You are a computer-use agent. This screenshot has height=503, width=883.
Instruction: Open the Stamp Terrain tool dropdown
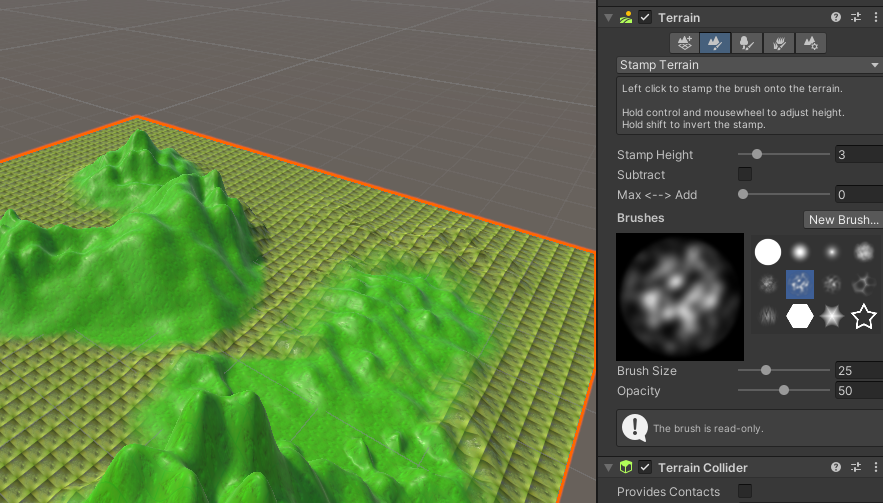[x=750, y=65]
